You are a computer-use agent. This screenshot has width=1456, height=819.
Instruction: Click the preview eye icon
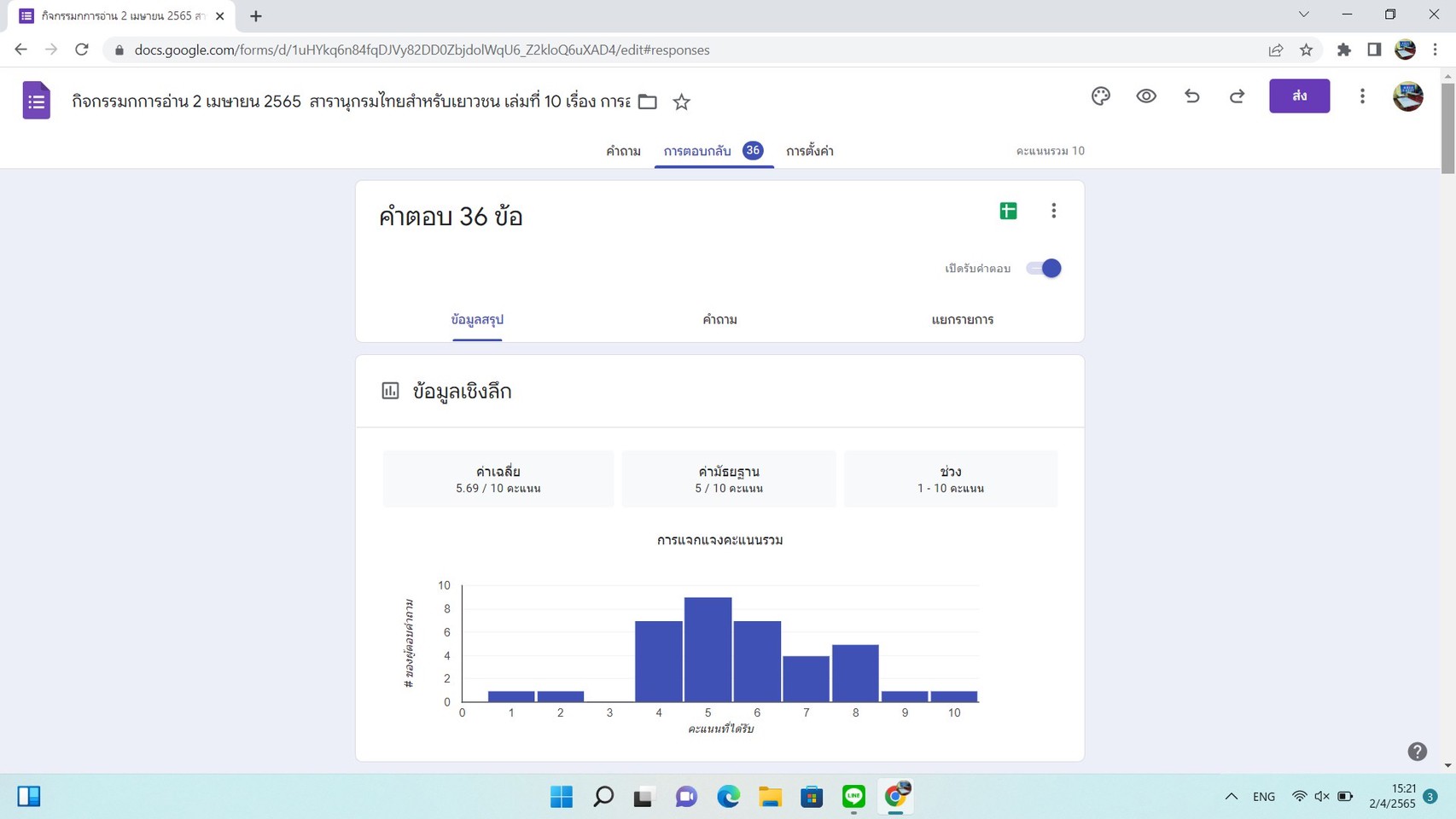coord(1146,96)
